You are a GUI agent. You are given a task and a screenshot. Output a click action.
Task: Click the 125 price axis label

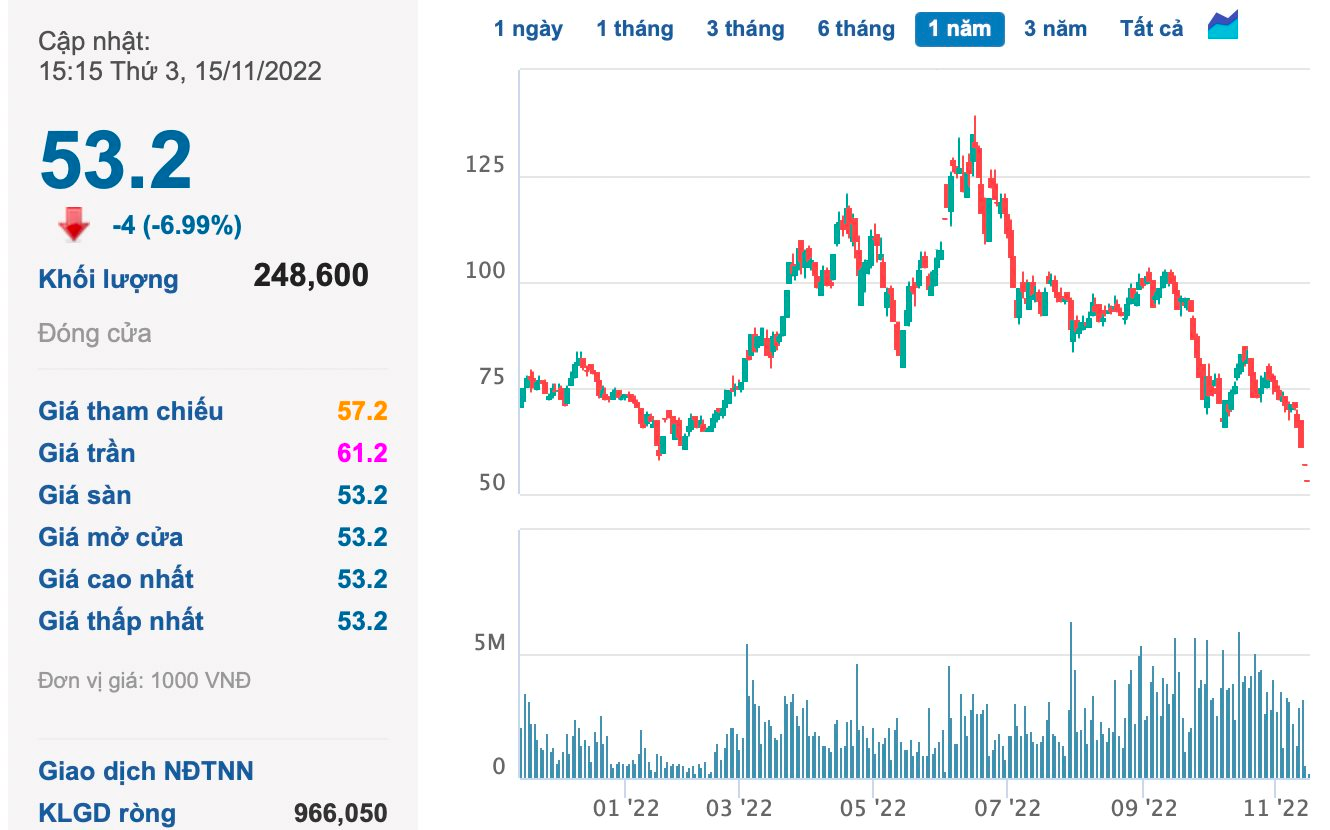tap(485, 166)
